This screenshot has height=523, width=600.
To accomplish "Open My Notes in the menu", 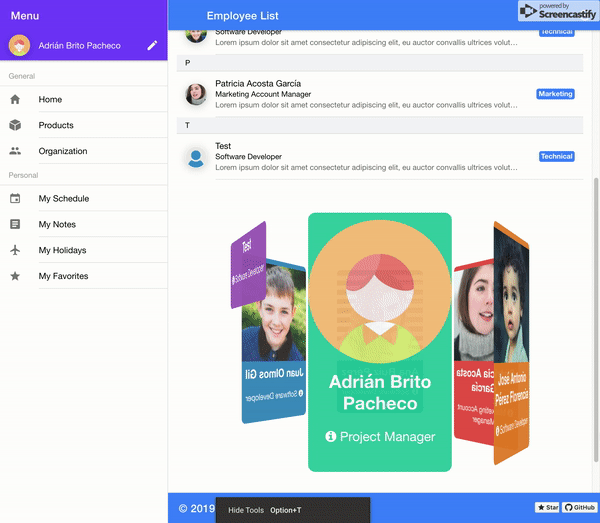I will [x=84, y=224].
